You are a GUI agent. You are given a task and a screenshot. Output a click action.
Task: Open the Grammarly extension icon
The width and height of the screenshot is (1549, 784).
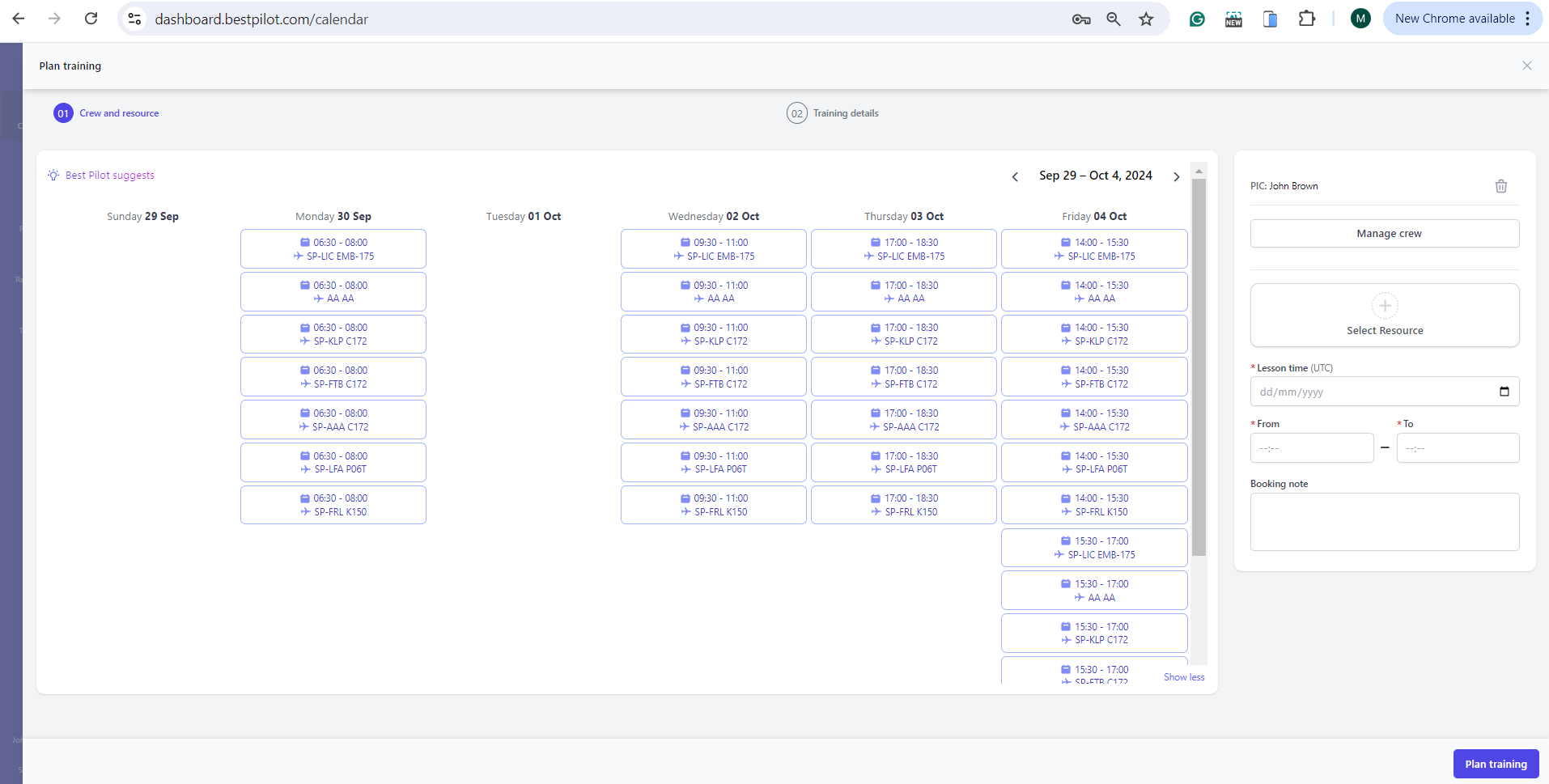pyautogui.click(x=1197, y=19)
